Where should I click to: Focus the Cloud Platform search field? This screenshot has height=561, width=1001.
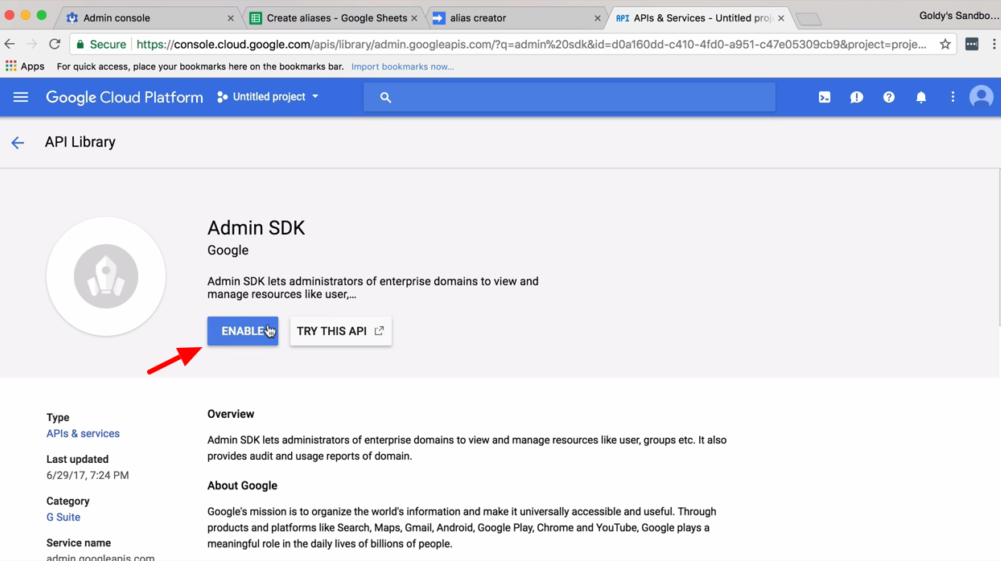[569, 98]
